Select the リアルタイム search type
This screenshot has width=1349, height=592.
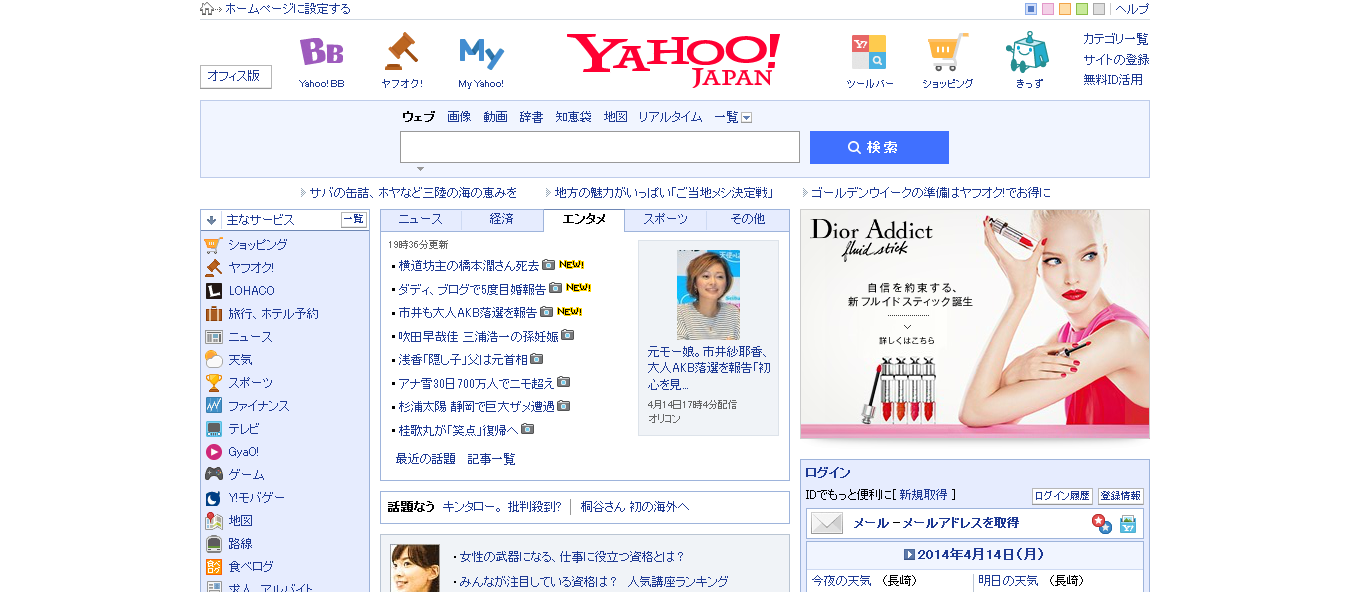(x=670, y=117)
